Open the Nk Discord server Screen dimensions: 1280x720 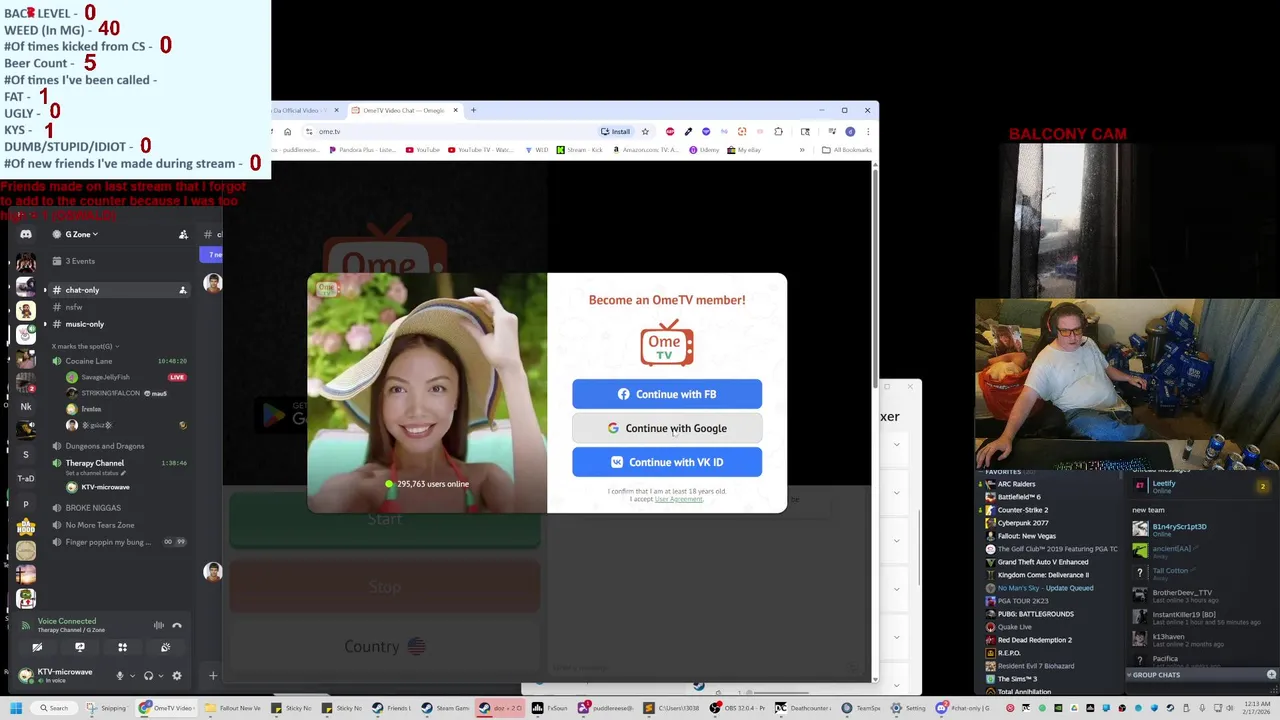26,406
